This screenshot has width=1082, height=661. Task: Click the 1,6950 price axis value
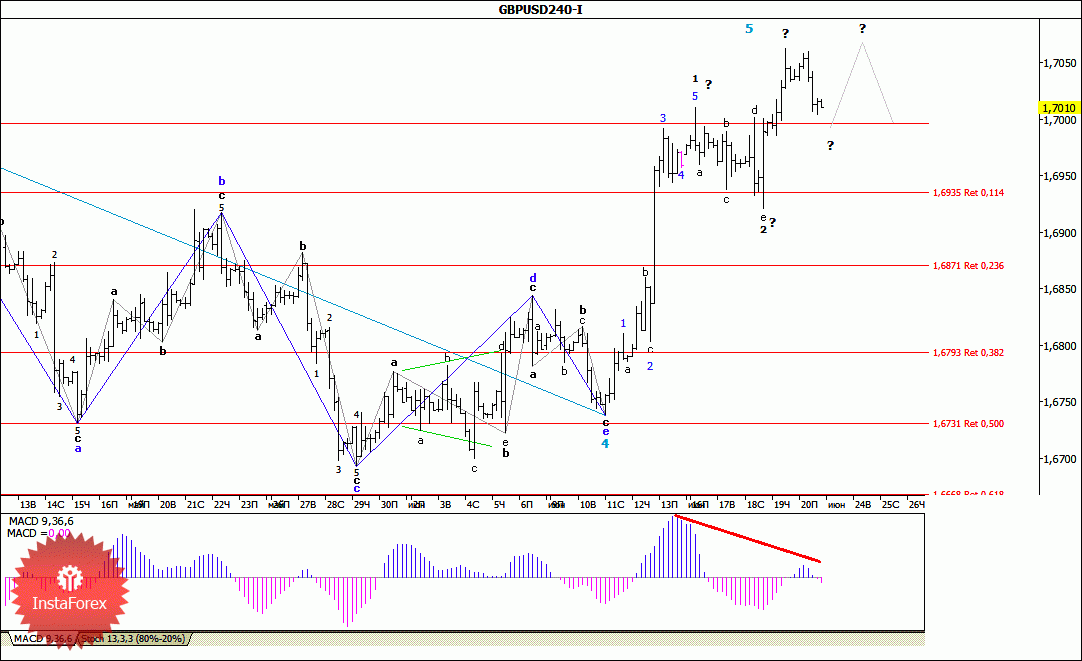[1059, 176]
